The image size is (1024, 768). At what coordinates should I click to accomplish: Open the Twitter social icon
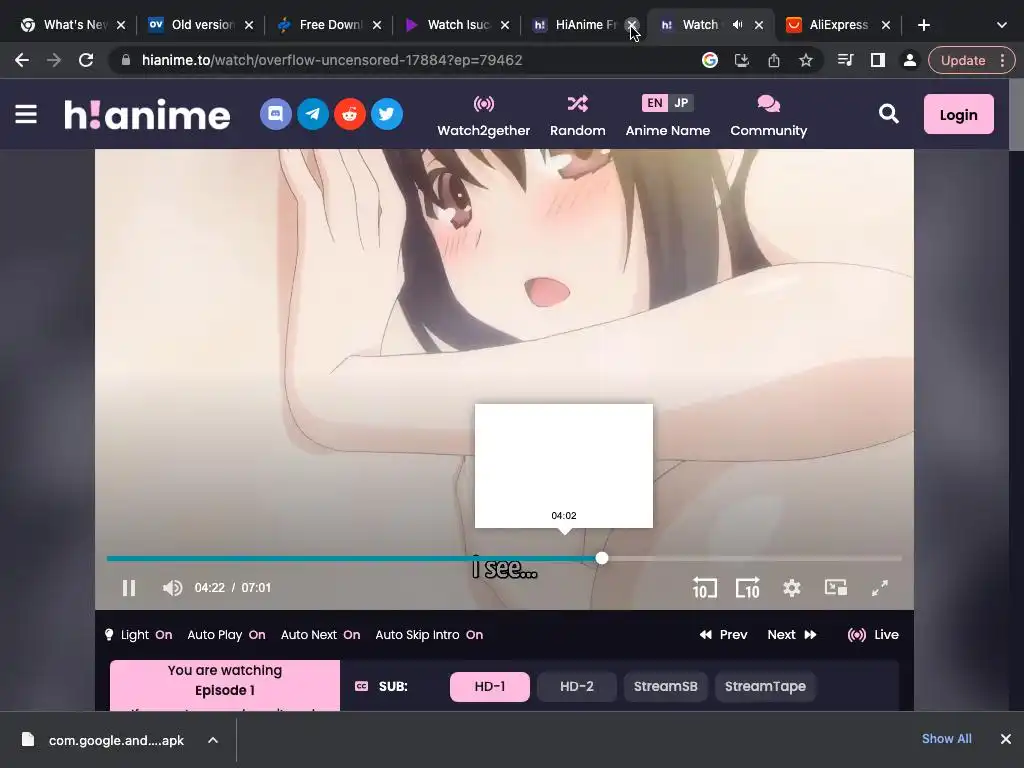click(x=387, y=114)
